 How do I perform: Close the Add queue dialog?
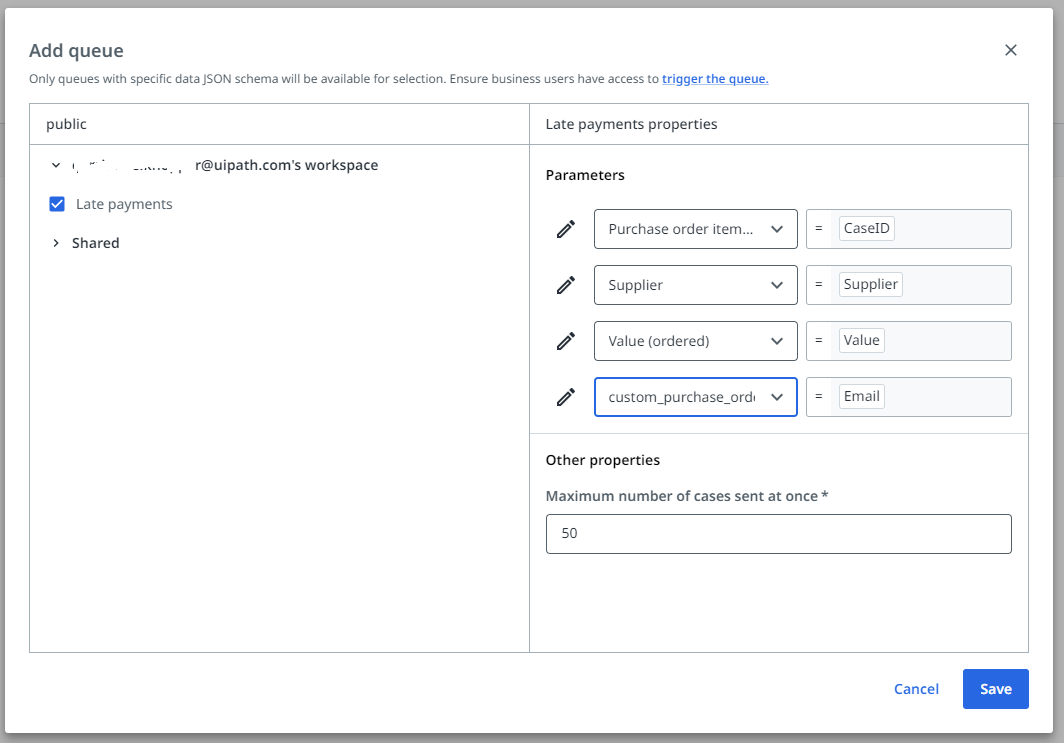click(1010, 50)
